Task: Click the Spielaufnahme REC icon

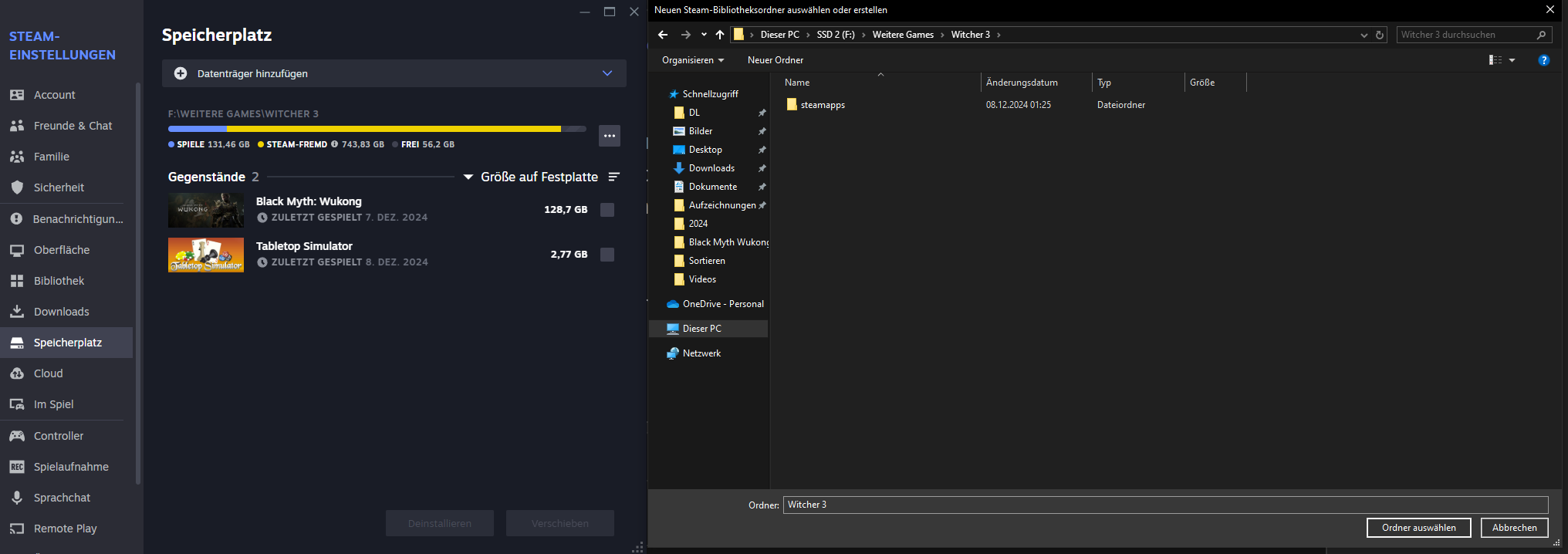Action: point(17,467)
